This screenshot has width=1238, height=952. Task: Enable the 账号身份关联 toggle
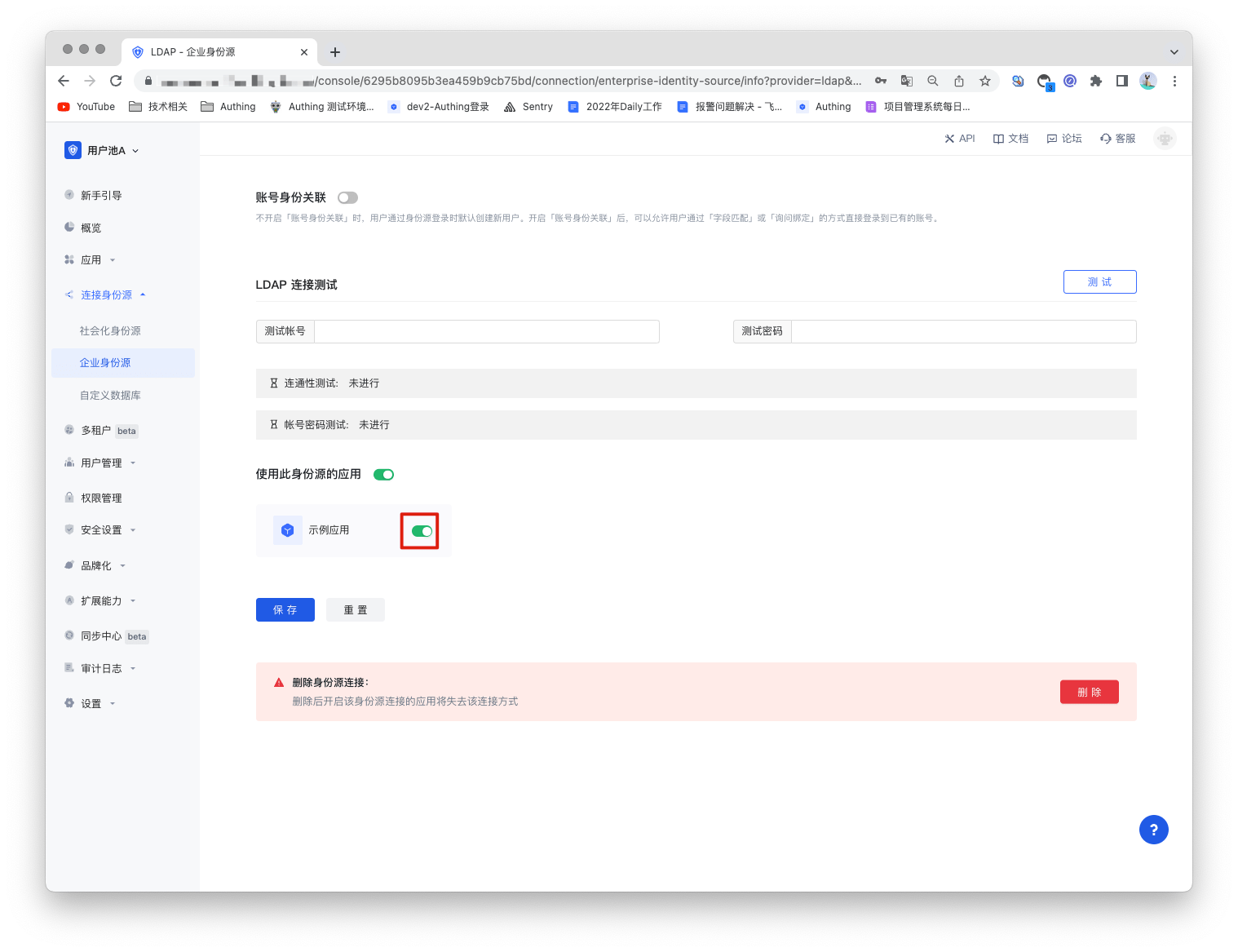tap(347, 197)
